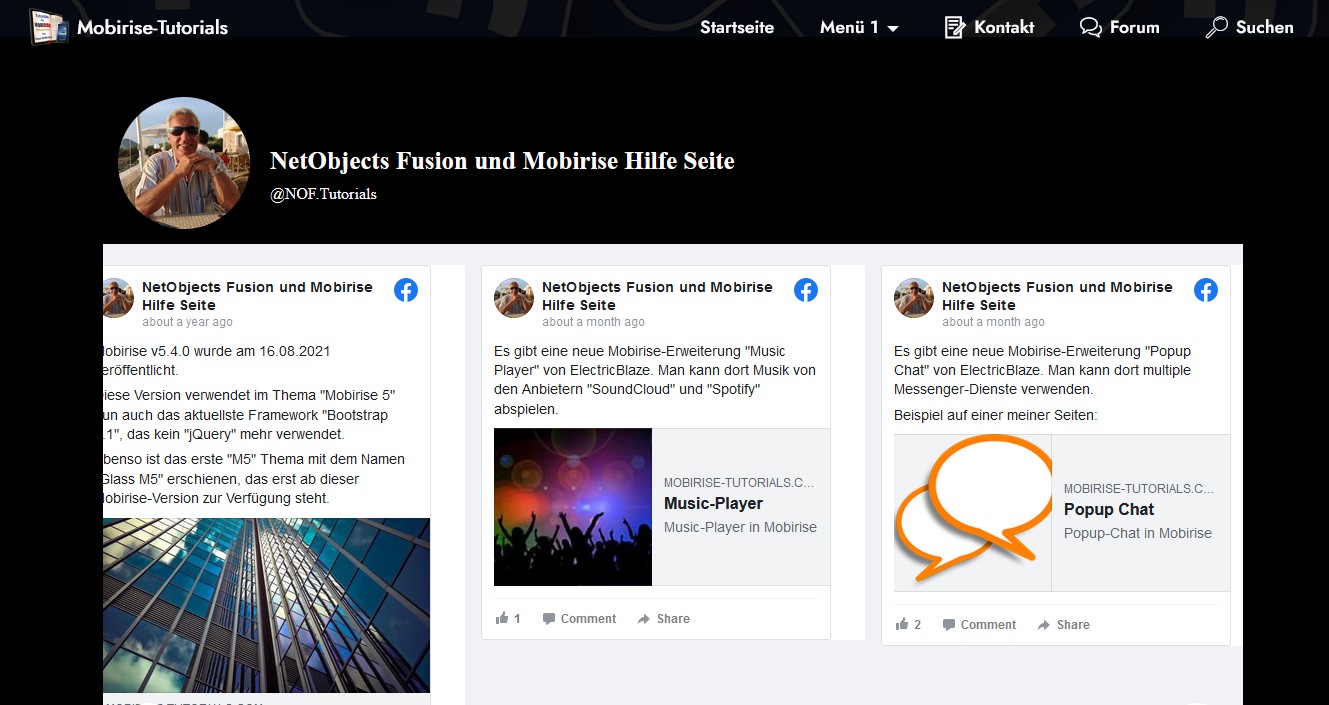This screenshot has width=1329, height=705.
Task: Click the Mobirise-Tutorials logo icon
Action: [49, 27]
